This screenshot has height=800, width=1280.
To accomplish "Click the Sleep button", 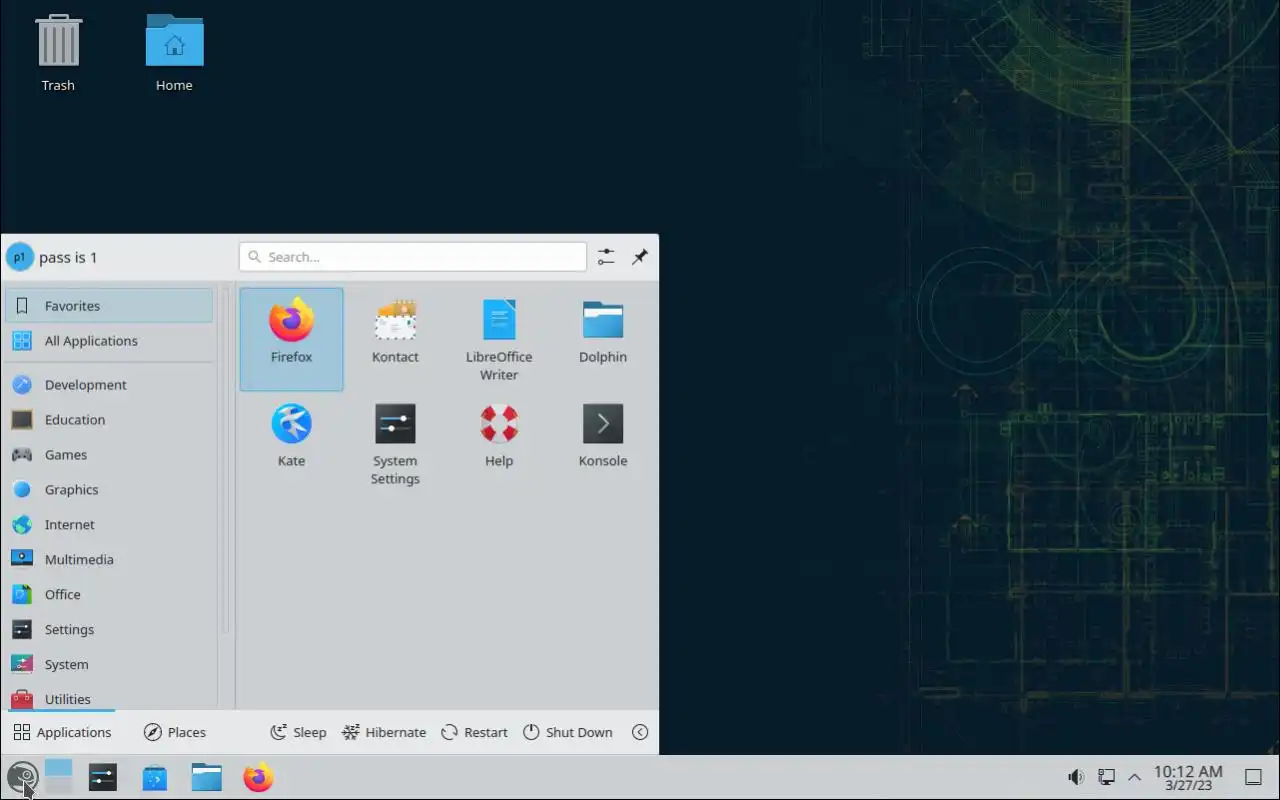I will pyautogui.click(x=298, y=732).
